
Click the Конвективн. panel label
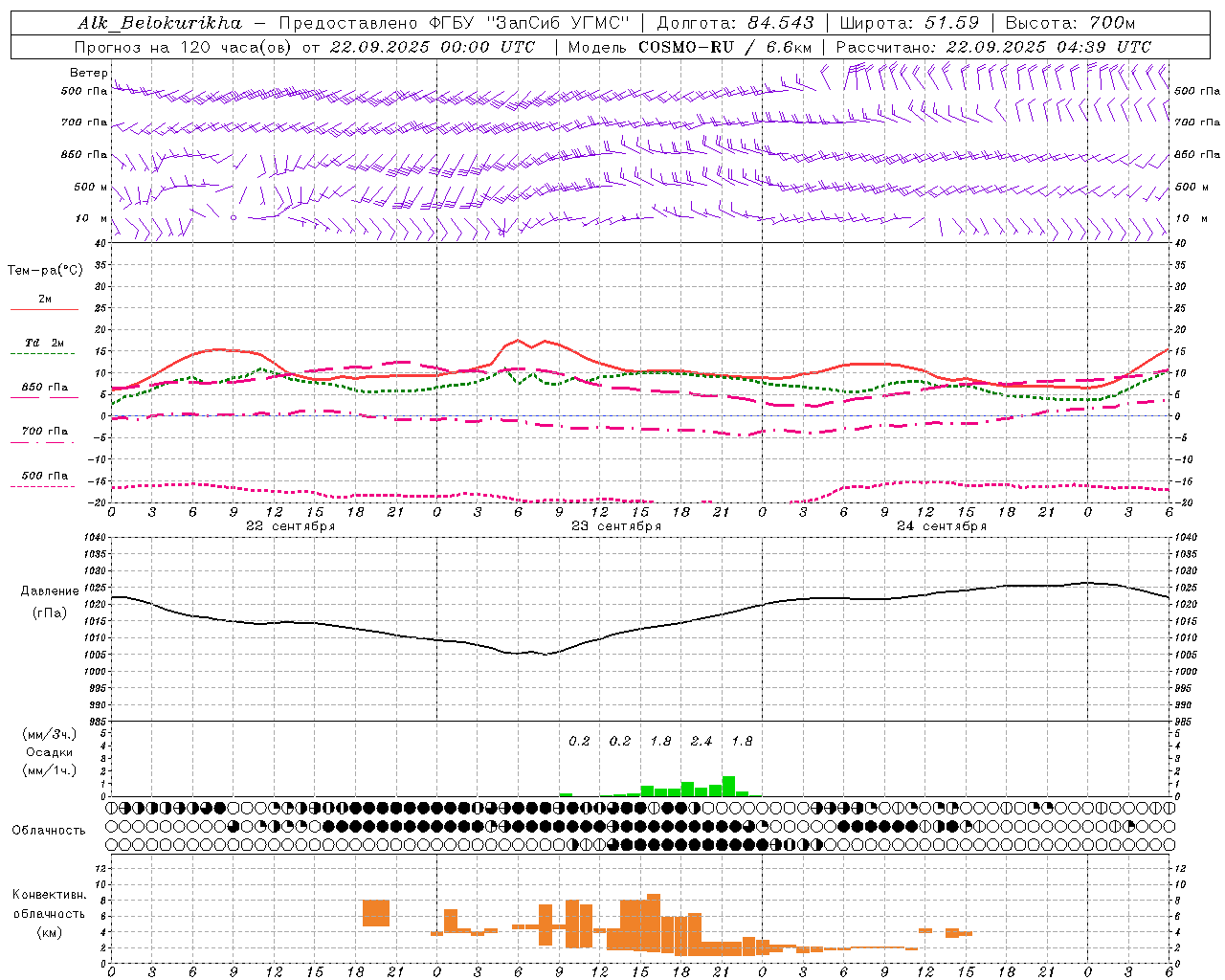click(50, 895)
